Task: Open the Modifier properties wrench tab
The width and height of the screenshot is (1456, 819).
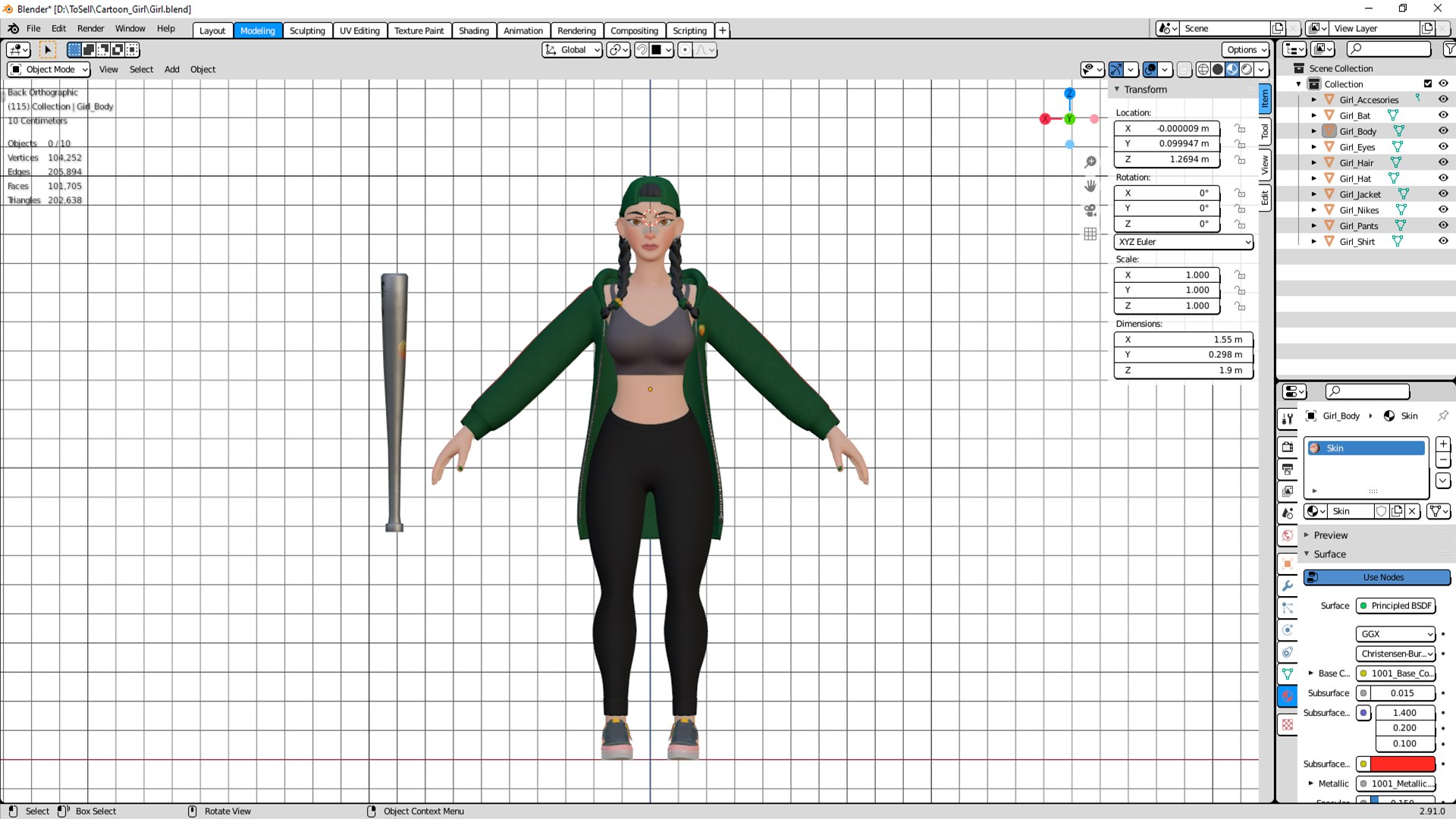Action: pyautogui.click(x=1288, y=585)
